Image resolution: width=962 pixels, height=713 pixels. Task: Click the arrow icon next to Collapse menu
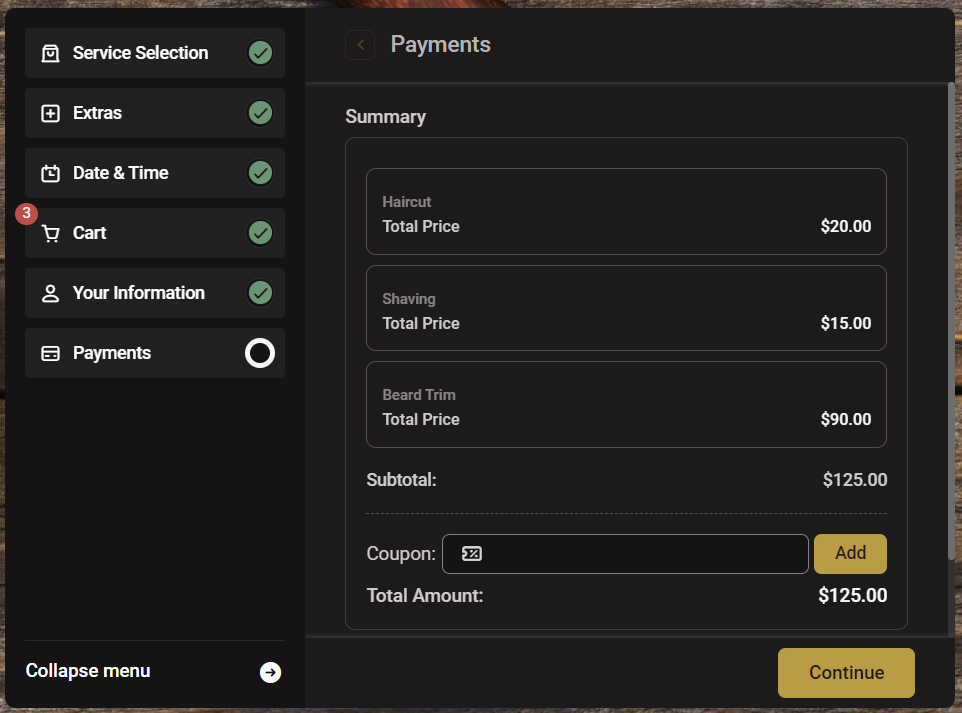coord(270,672)
